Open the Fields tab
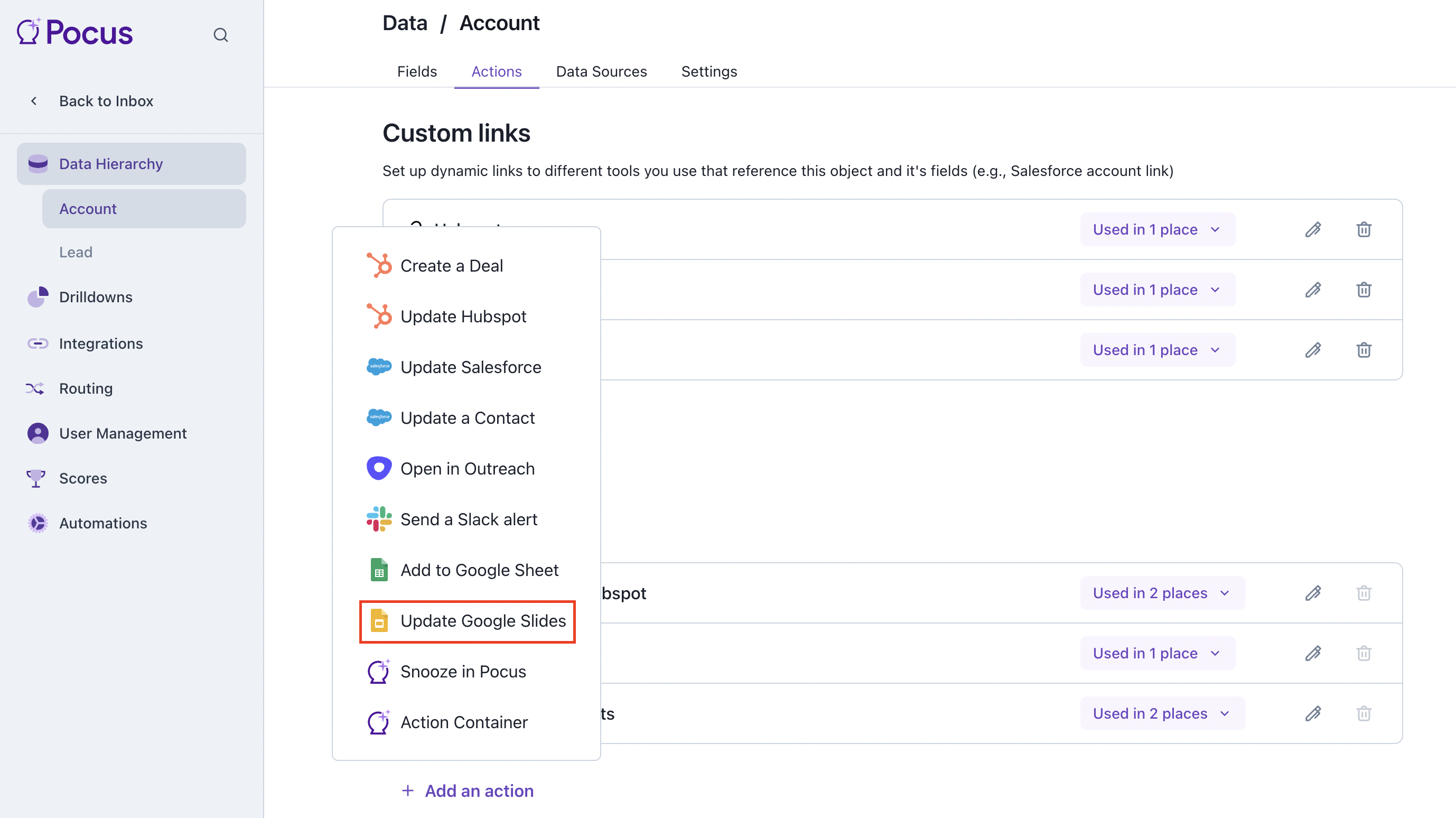This screenshot has width=1456, height=818. 416,71
